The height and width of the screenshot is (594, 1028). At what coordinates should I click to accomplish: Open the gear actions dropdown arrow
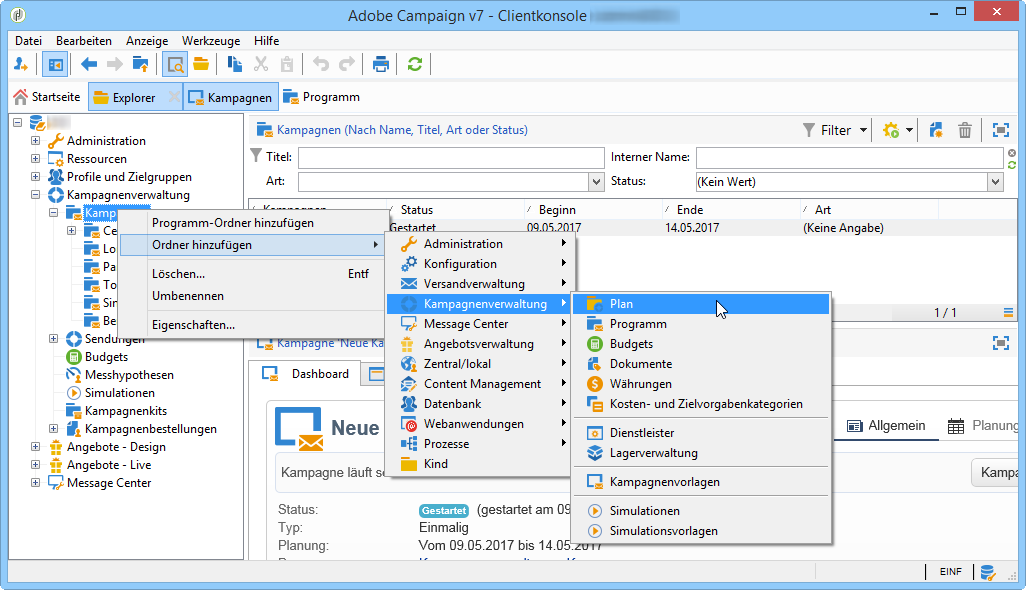pyautogui.click(x=909, y=130)
